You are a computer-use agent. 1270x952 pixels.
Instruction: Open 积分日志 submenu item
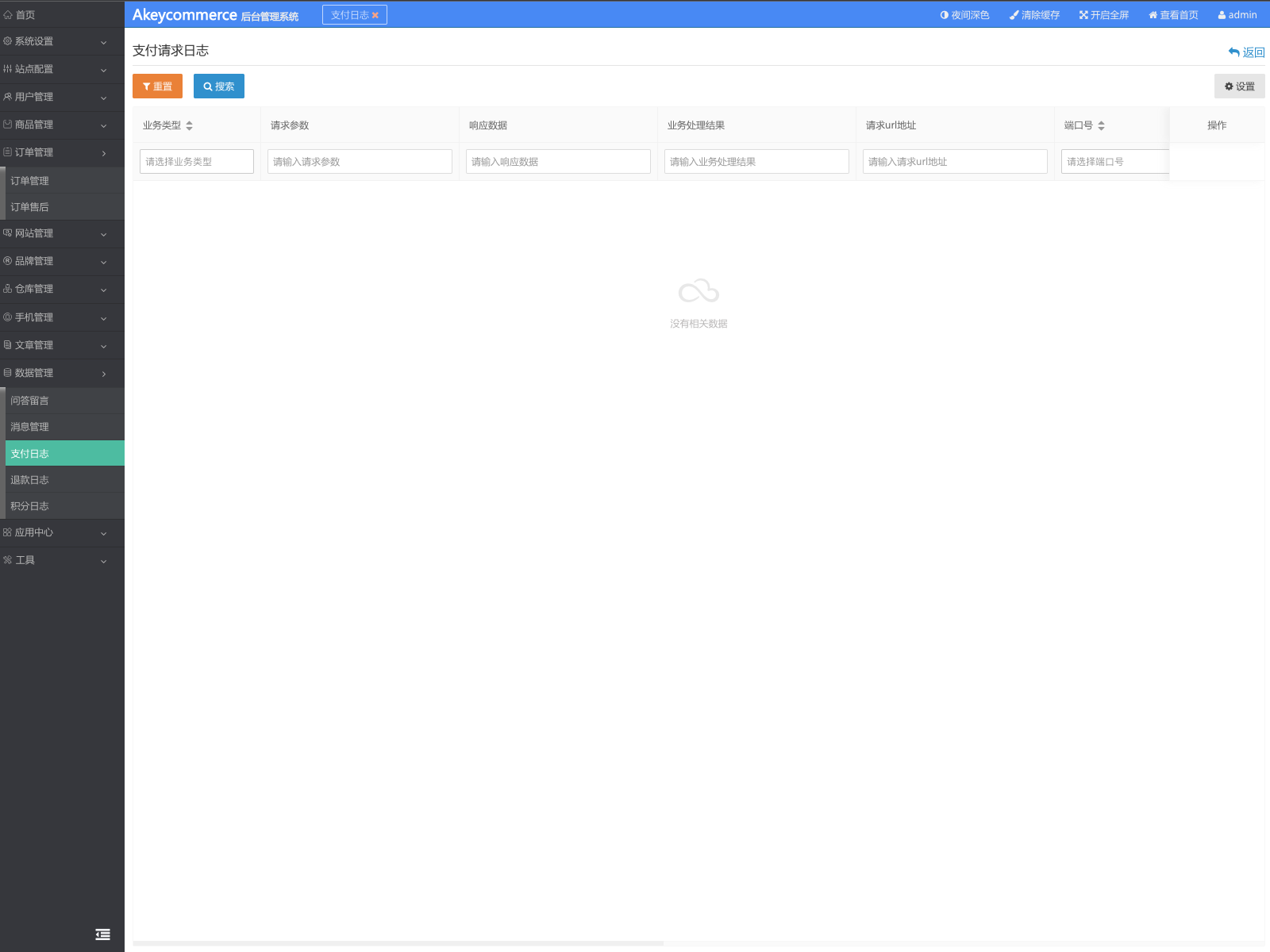click(65, 506)
